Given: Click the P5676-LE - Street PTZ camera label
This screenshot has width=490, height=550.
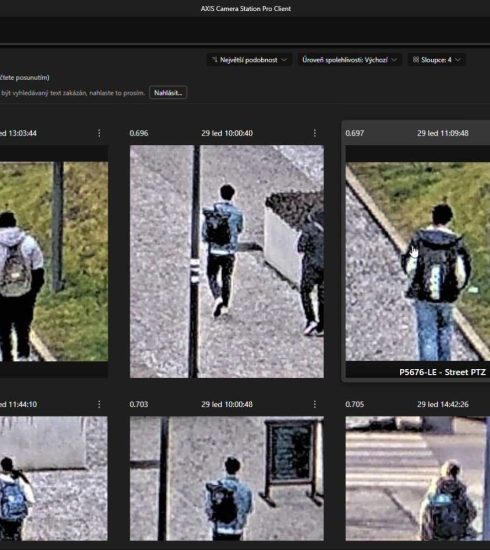Looking at the screenshot, I should 443,372.
